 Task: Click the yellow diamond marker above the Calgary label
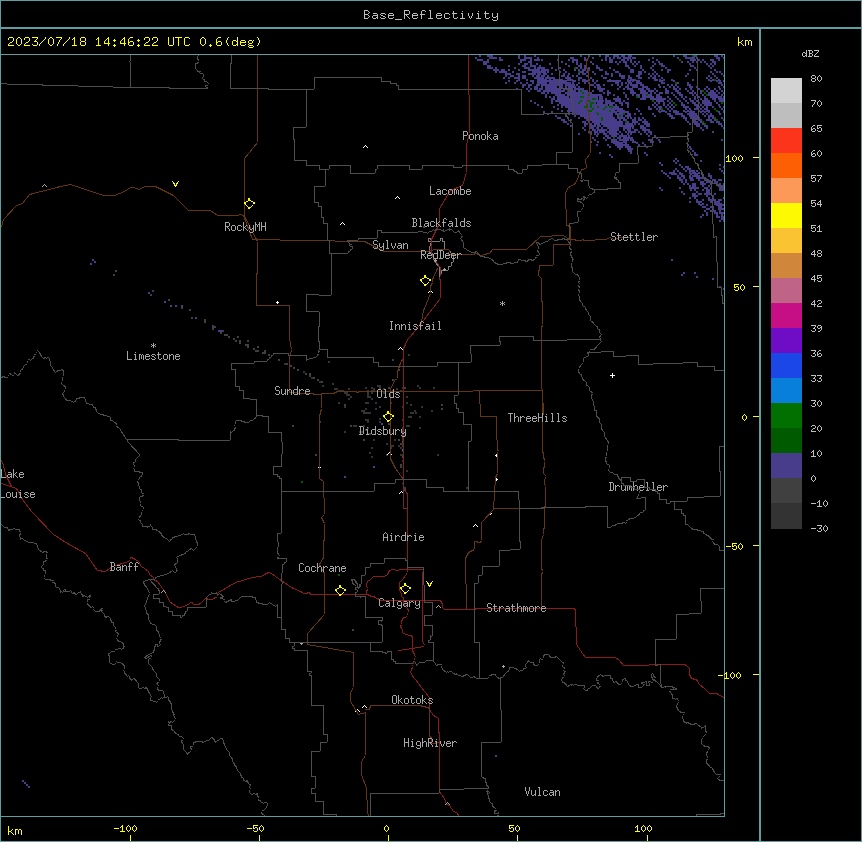click(406, 589)
